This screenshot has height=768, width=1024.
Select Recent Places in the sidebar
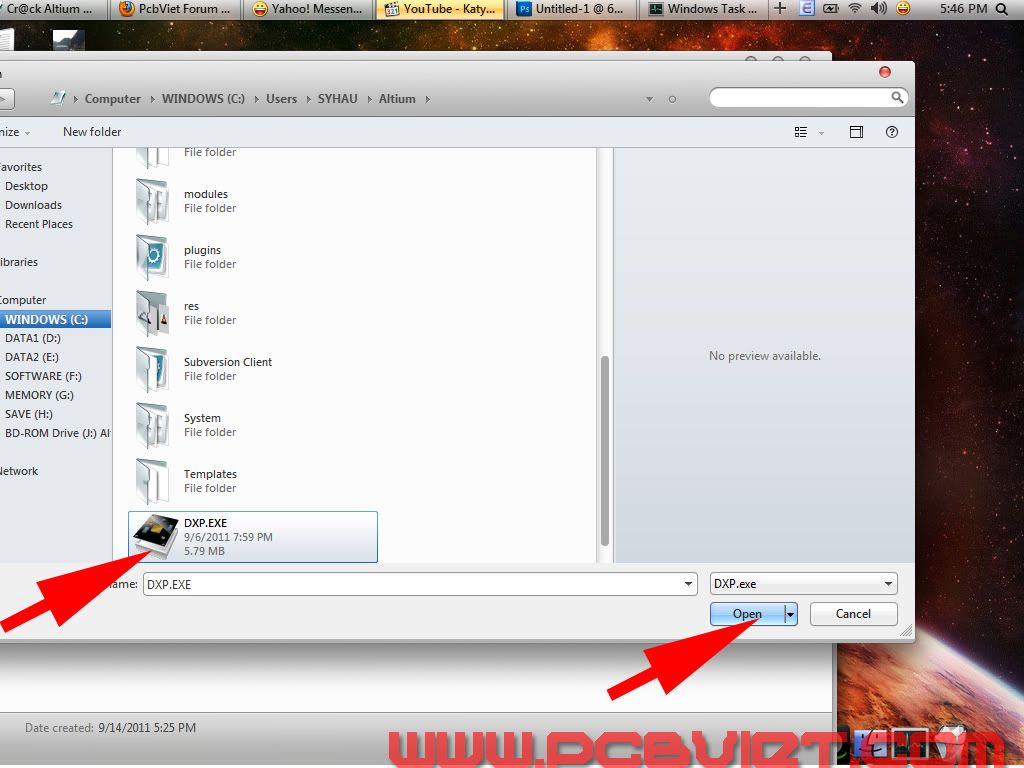[39, 224]
